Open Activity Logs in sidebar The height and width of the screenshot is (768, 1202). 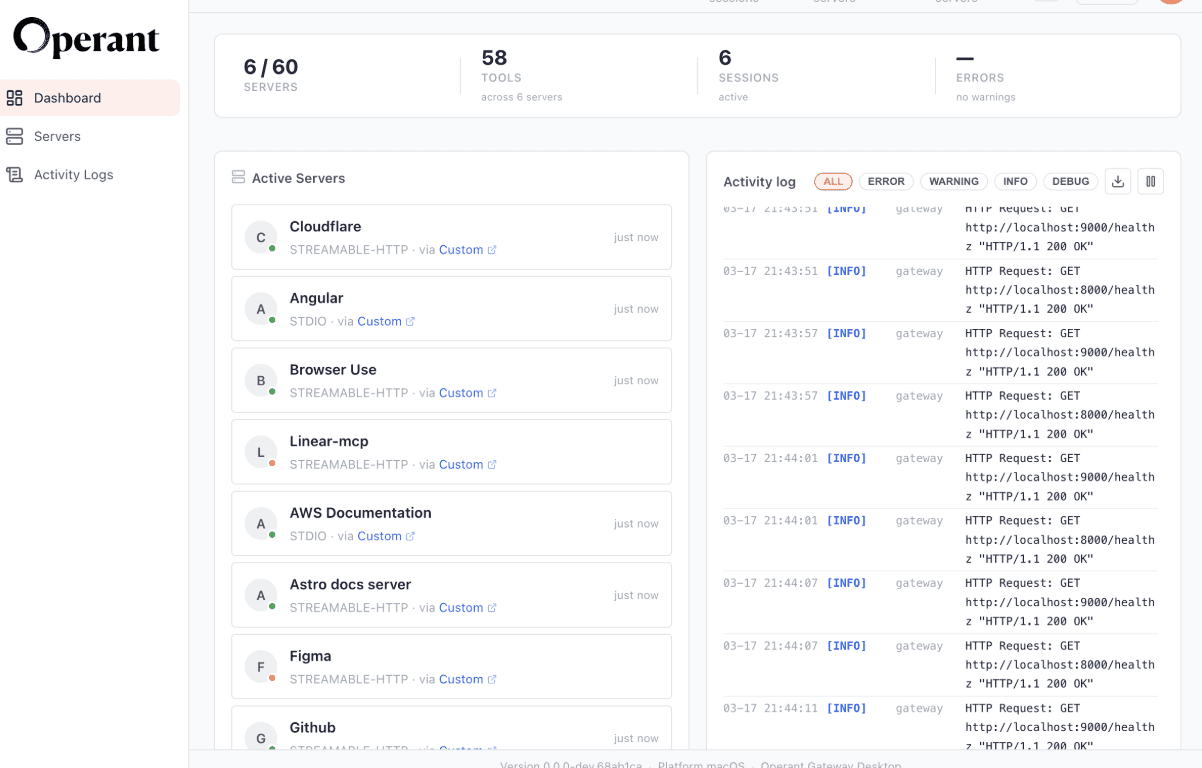(x=90, y=174)
